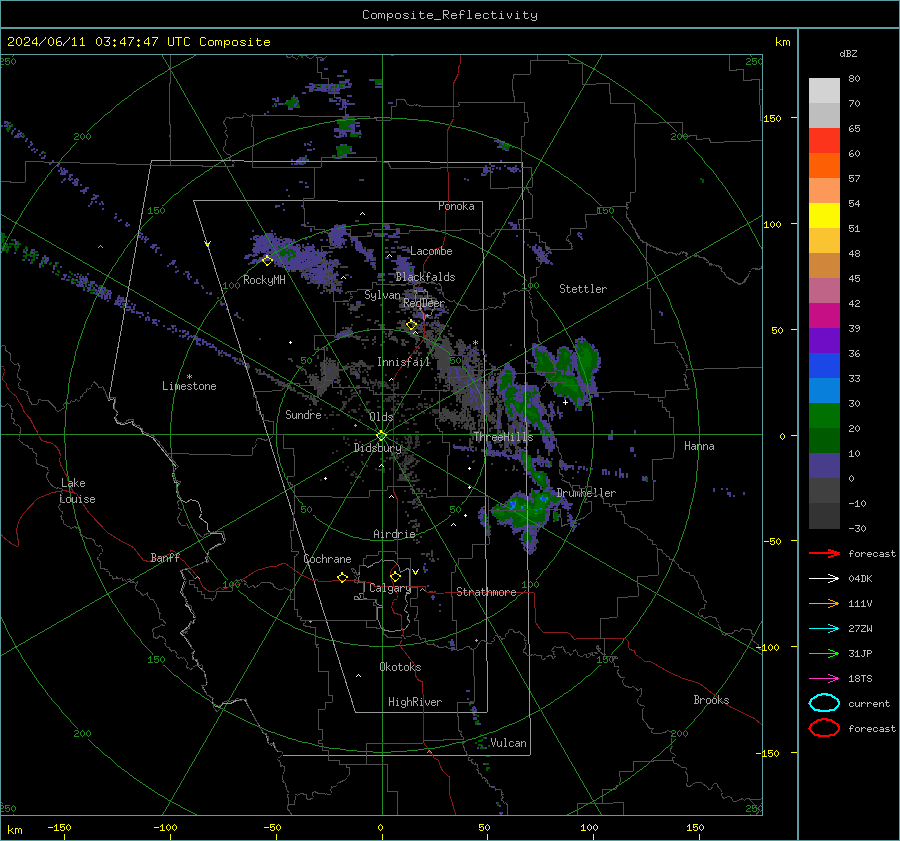This screenshot has height=841, width=900.
Task: Click the Ponoka town label
Action: coord(456,206)
